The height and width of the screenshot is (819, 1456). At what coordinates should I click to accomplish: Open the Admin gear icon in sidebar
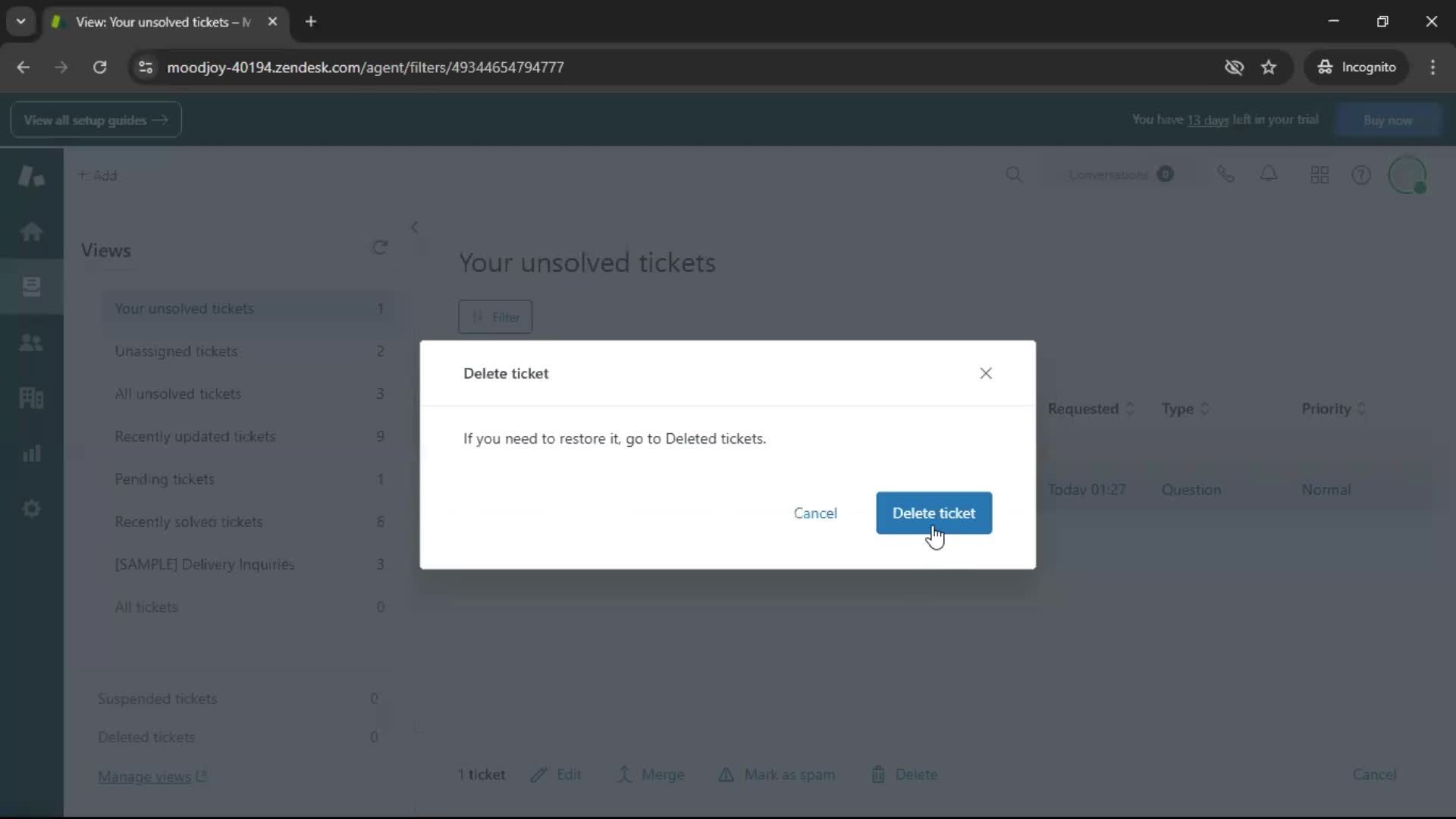tap(31, 509)
